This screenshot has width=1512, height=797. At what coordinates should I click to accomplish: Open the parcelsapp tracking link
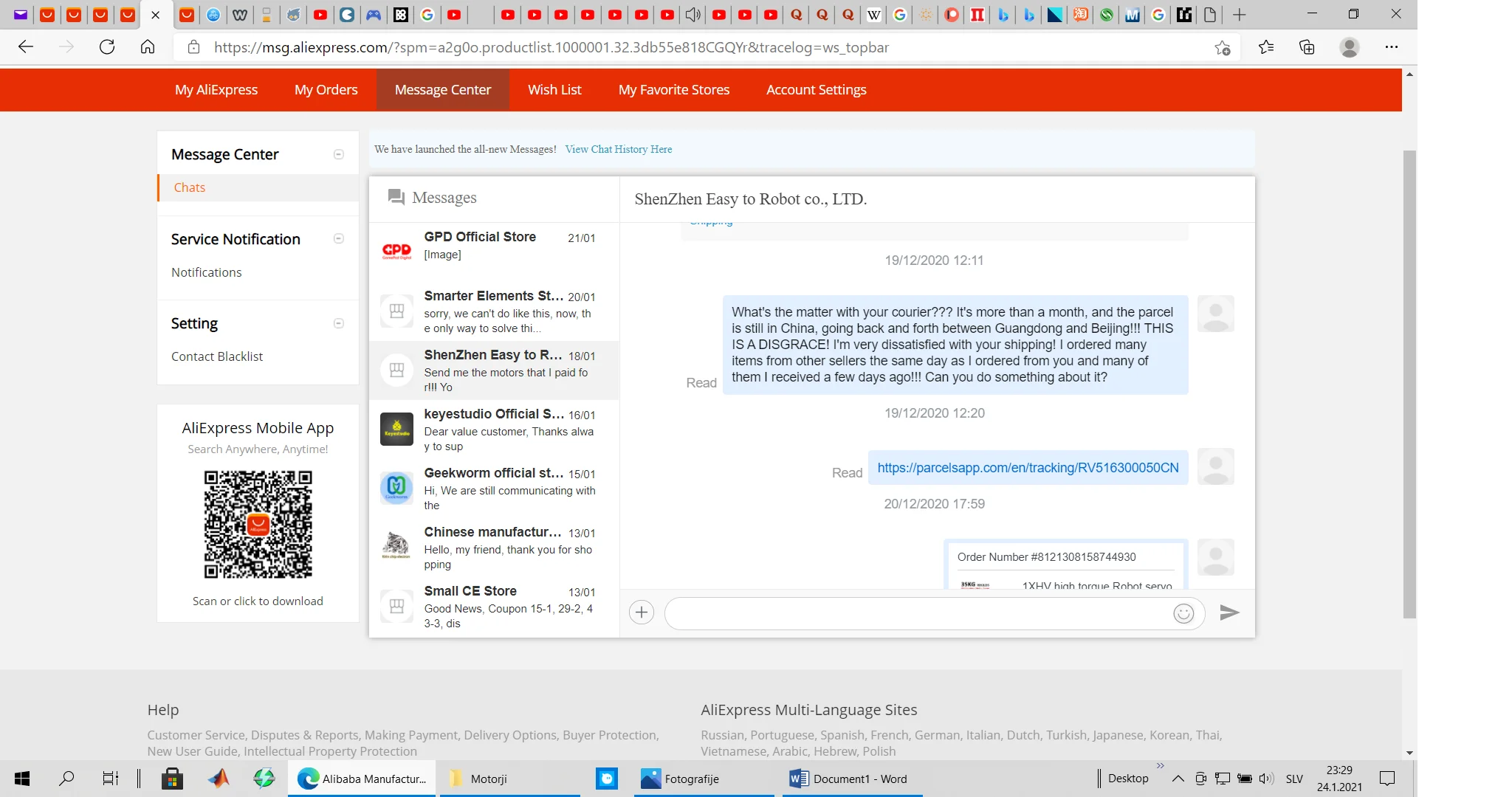coord(1028,468)
